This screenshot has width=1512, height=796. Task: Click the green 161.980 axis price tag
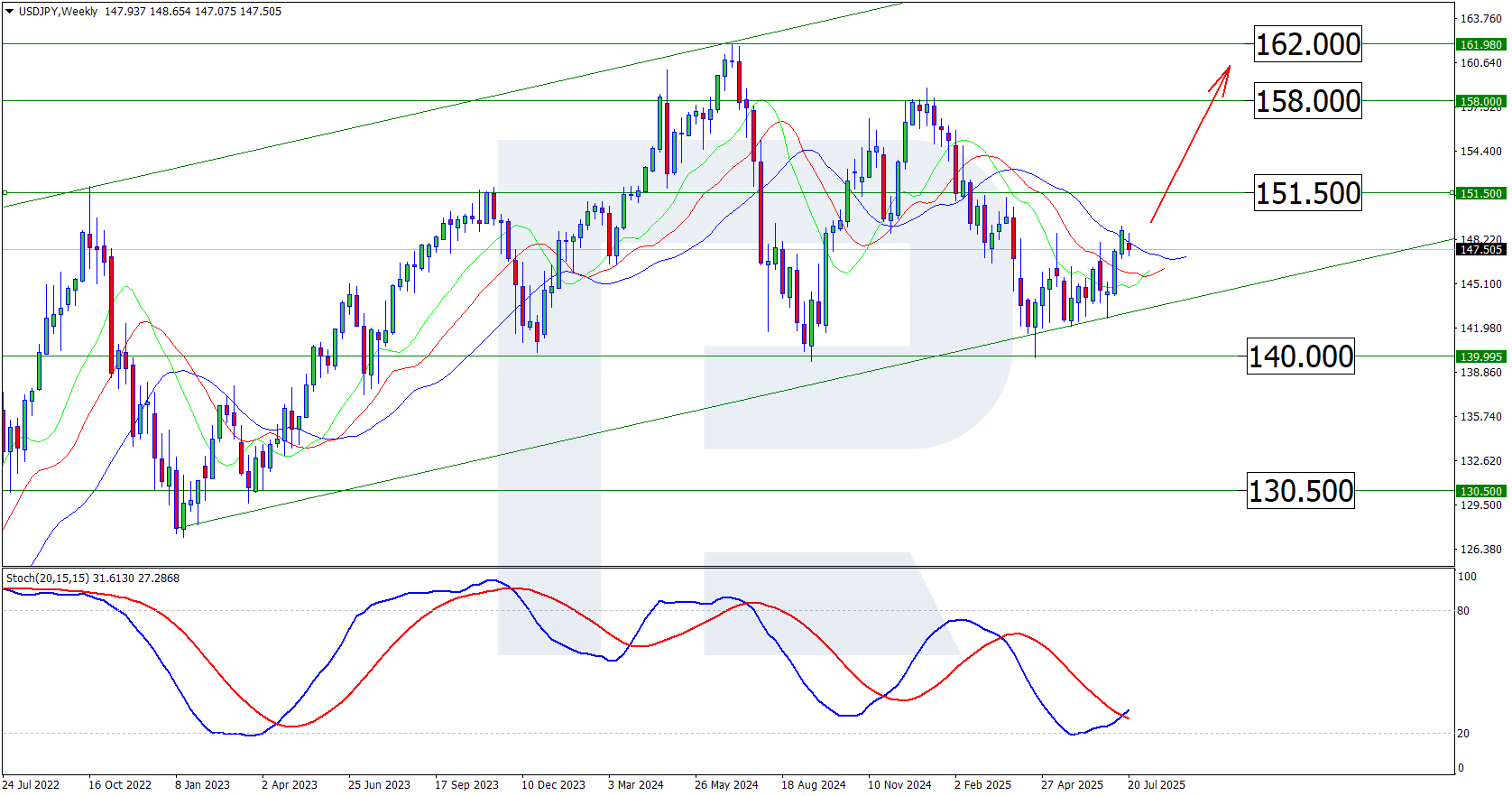click(1480, 44)
